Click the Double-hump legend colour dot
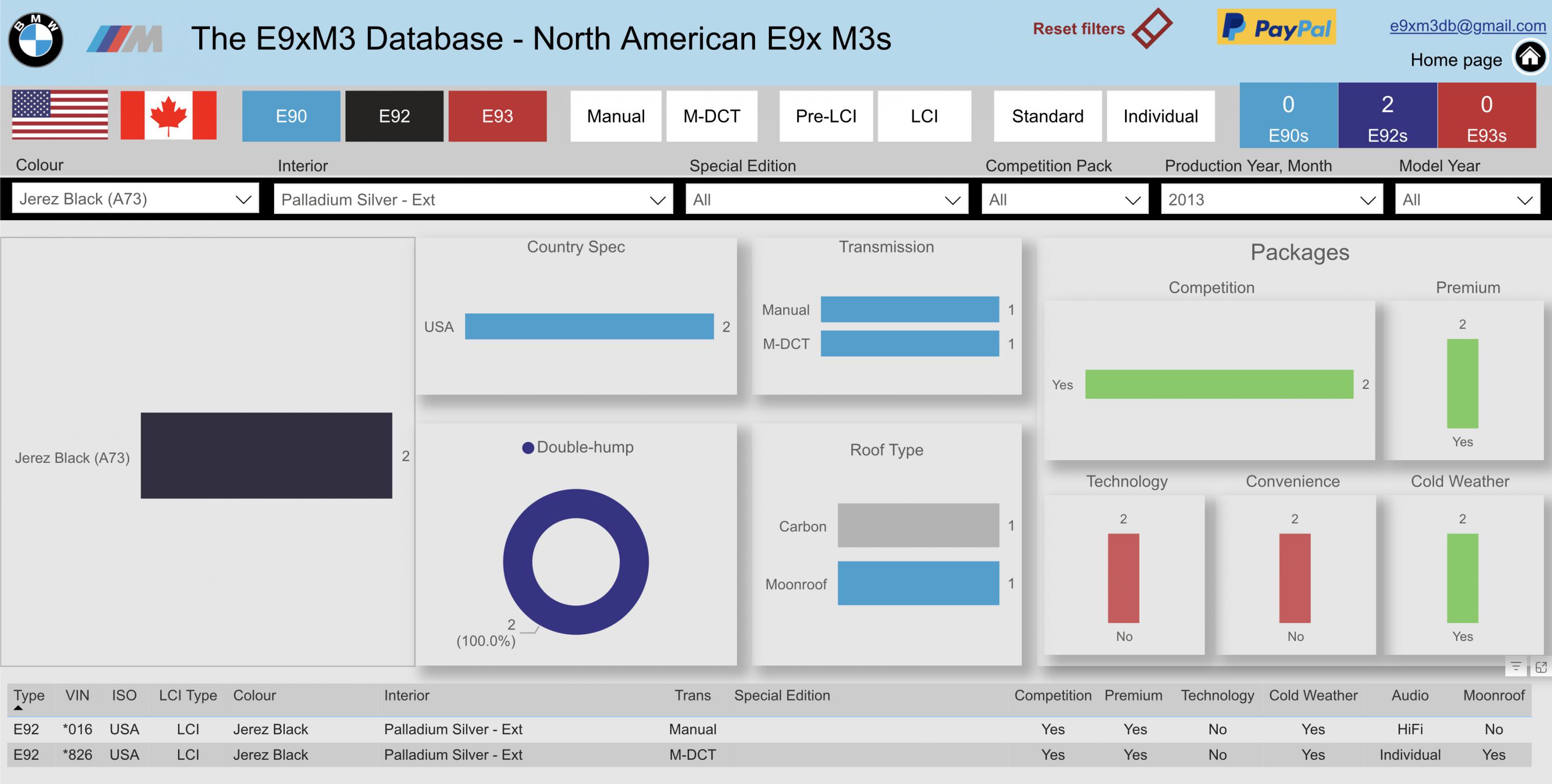This screenshot has height=784, width=1552. tap(528, 447)
